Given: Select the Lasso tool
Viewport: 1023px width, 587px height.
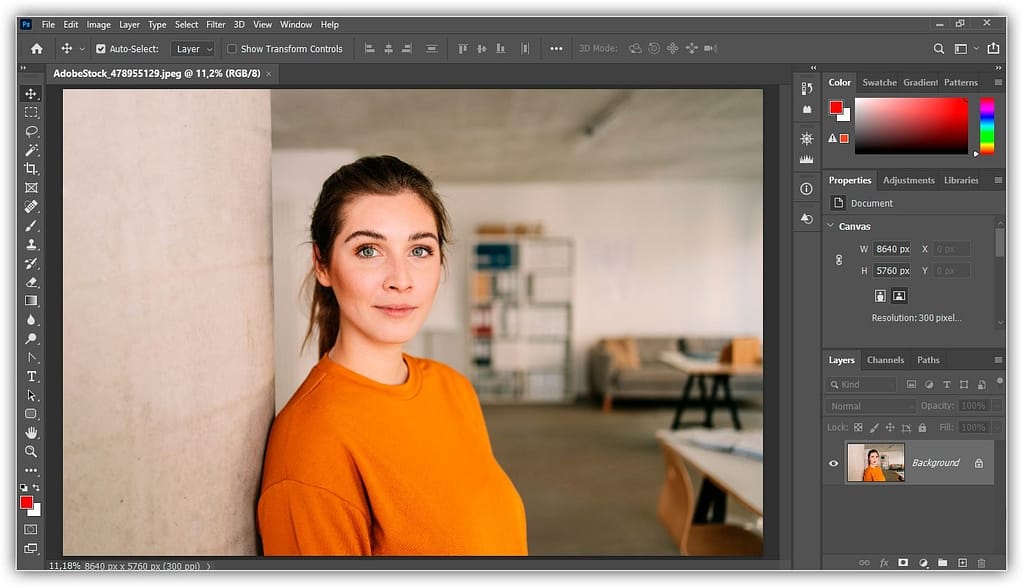Looking at the screenshot, I should (x=31, y=131).
